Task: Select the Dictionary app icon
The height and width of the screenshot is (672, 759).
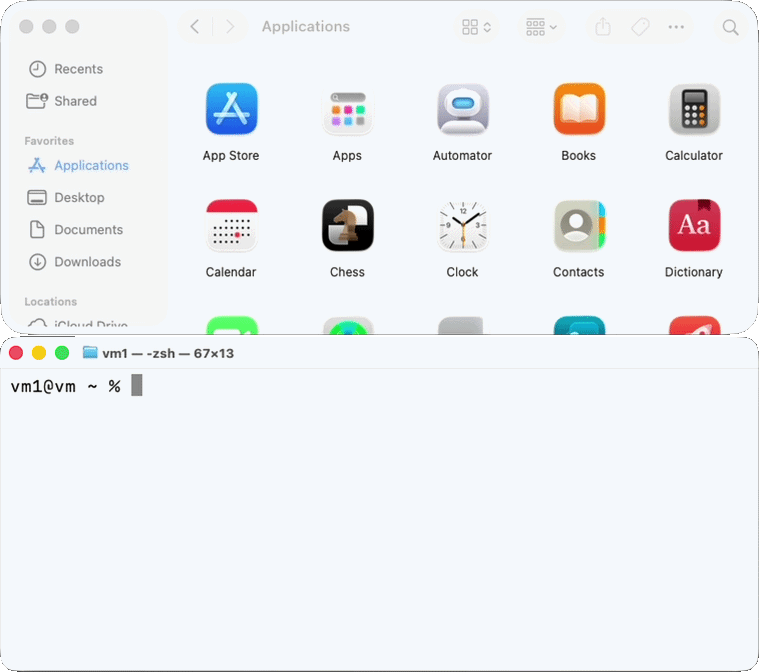Action: click(x=694, y=225)
